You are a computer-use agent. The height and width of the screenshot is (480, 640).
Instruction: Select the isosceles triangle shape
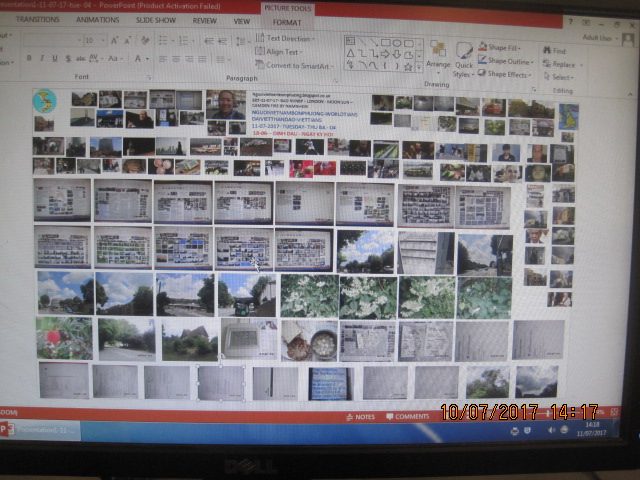point(350,53)
